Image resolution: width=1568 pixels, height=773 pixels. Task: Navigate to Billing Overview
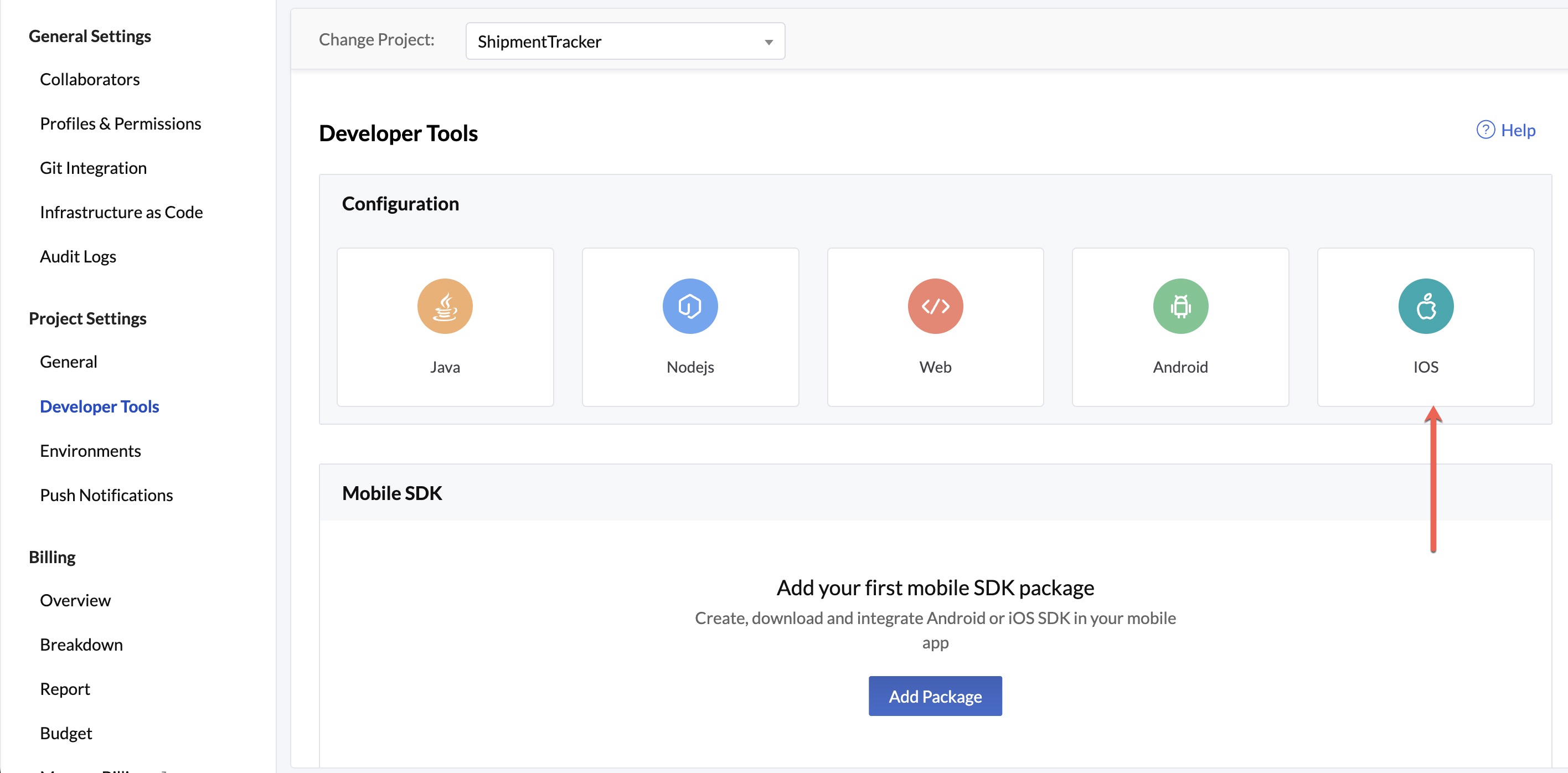[75, 600]
